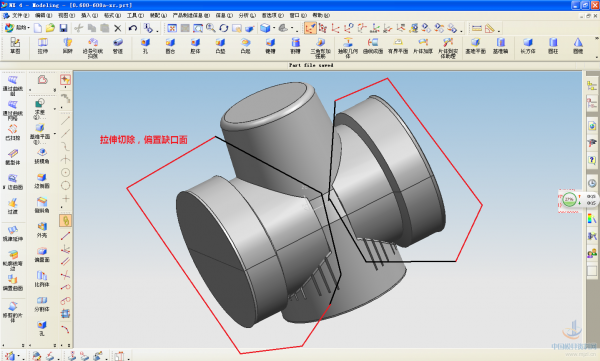Open the Sketch (草图) tool
Viewport: 600px width, 361px height.
pos(15,46)
